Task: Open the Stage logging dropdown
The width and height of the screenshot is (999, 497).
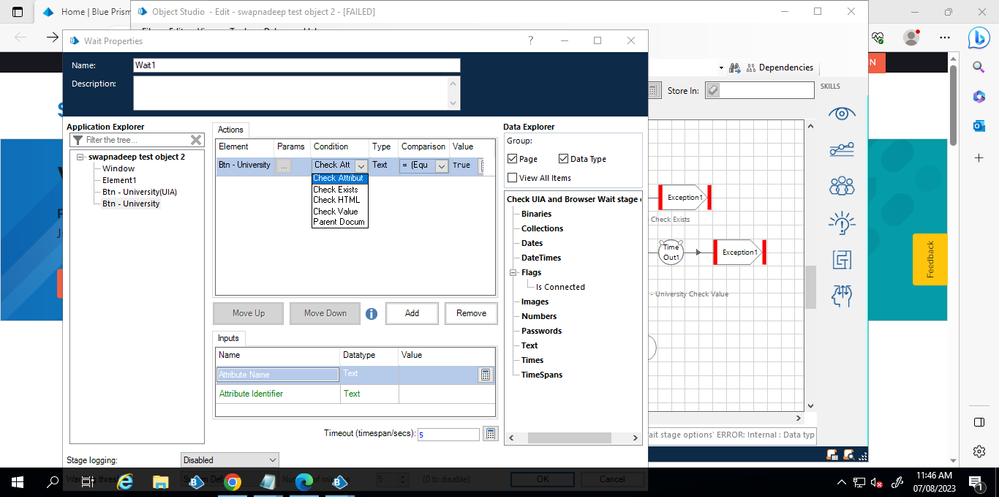Action: pos(229,459)
